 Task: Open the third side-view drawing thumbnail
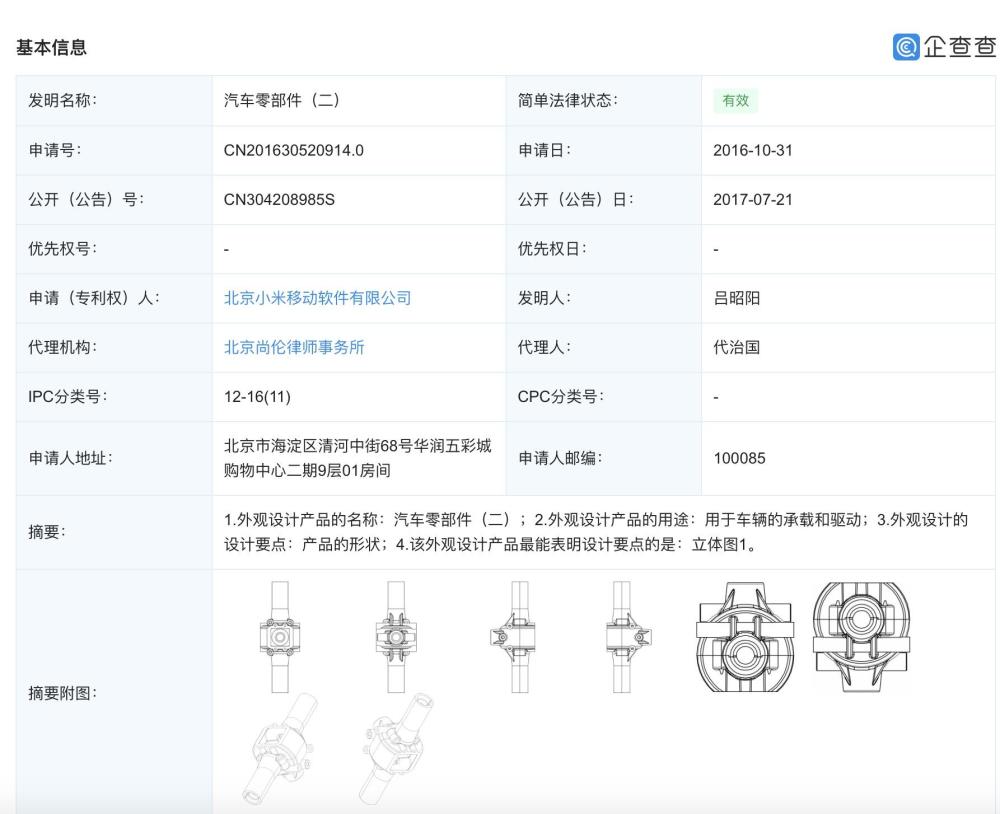(513, 637)
